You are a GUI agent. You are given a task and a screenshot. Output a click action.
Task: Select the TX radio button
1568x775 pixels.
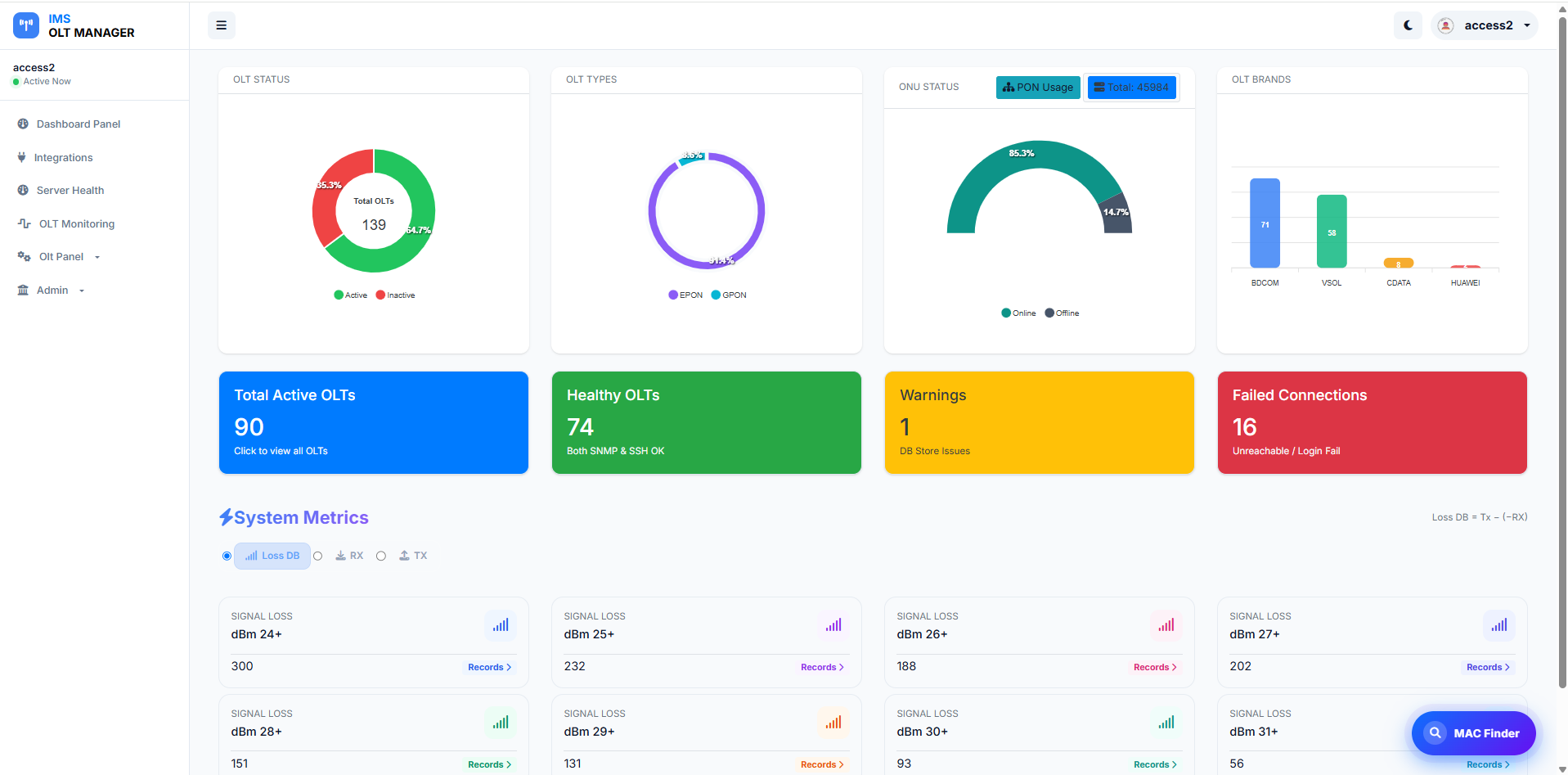[x=381, y=556]
